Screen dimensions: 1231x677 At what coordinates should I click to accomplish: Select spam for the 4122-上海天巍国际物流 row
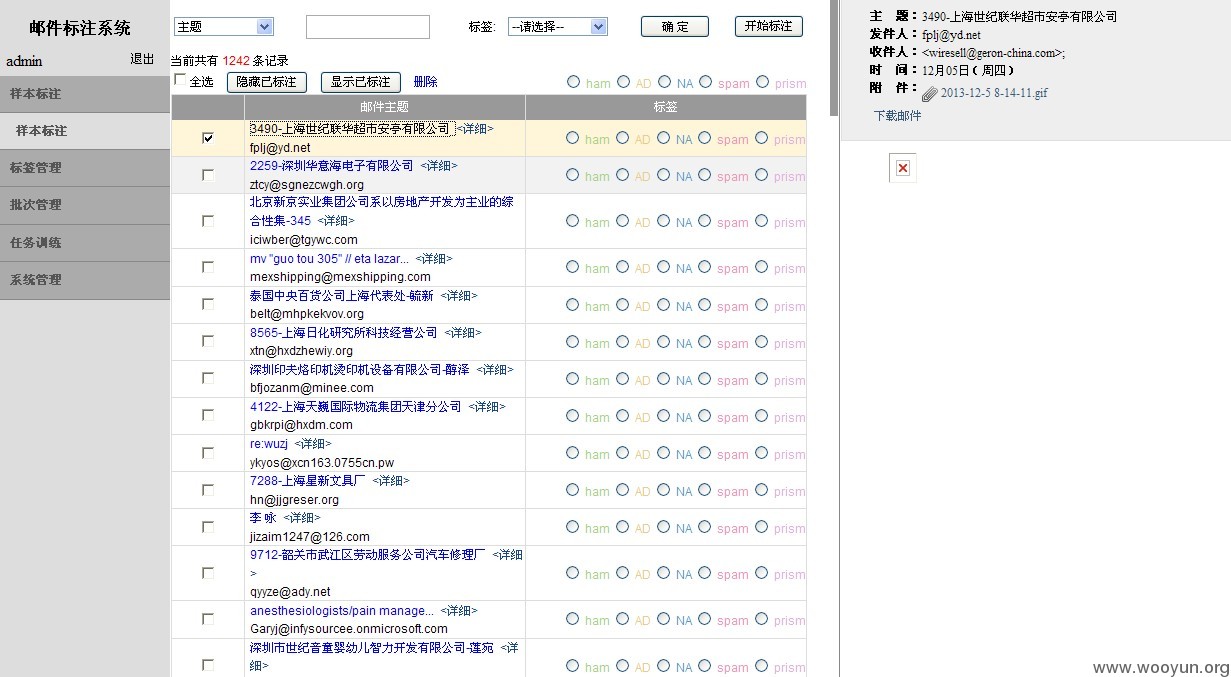tap(706, 415)
